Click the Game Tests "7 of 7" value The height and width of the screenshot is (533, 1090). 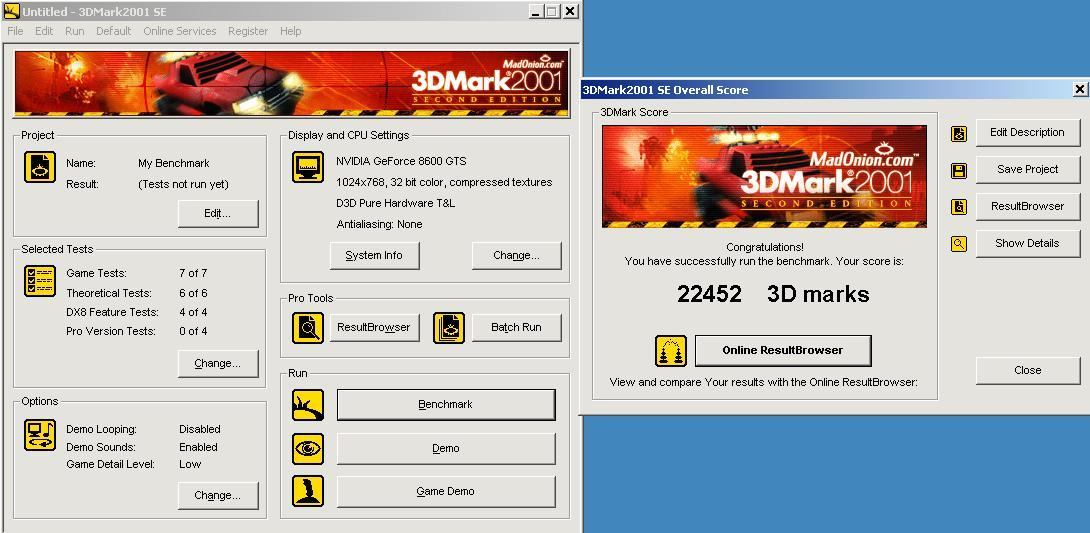(x=193, y=274)
